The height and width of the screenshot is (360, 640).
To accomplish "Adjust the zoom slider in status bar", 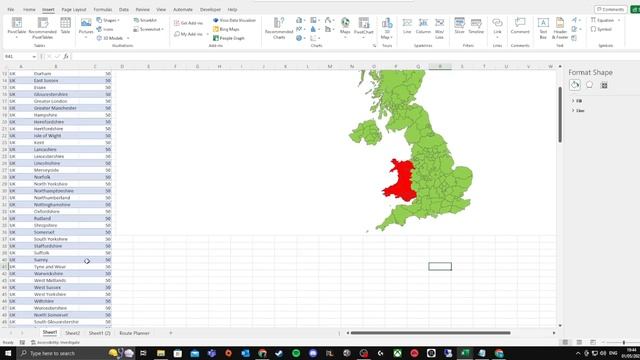I will pos(623,342).
